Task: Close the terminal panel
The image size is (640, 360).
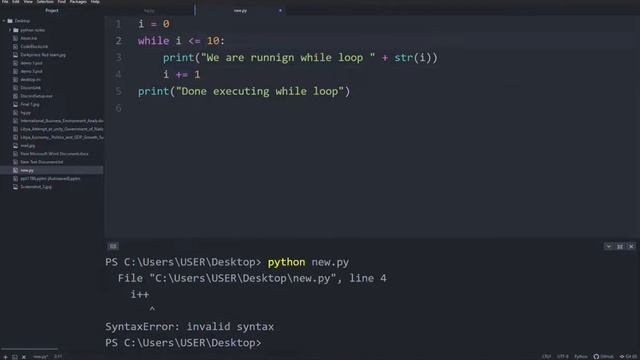Action: pos(631,247)
